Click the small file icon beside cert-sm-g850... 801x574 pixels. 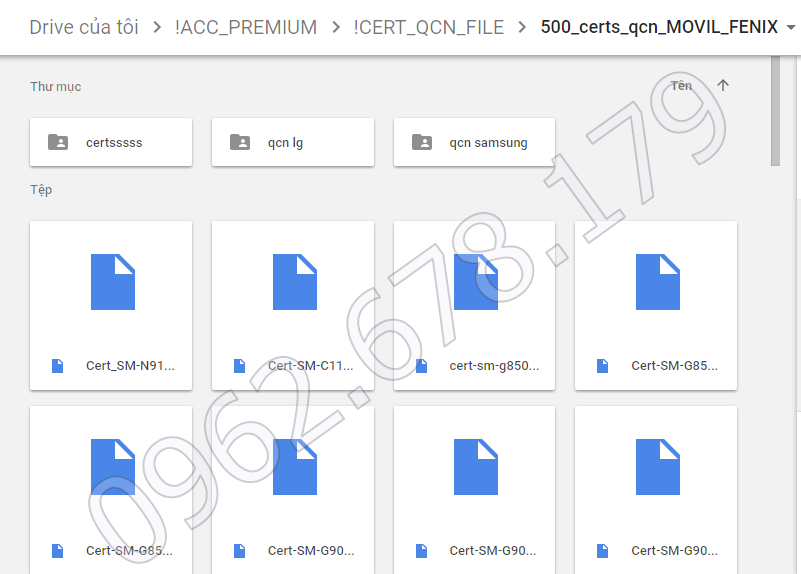tap(421, 366)
